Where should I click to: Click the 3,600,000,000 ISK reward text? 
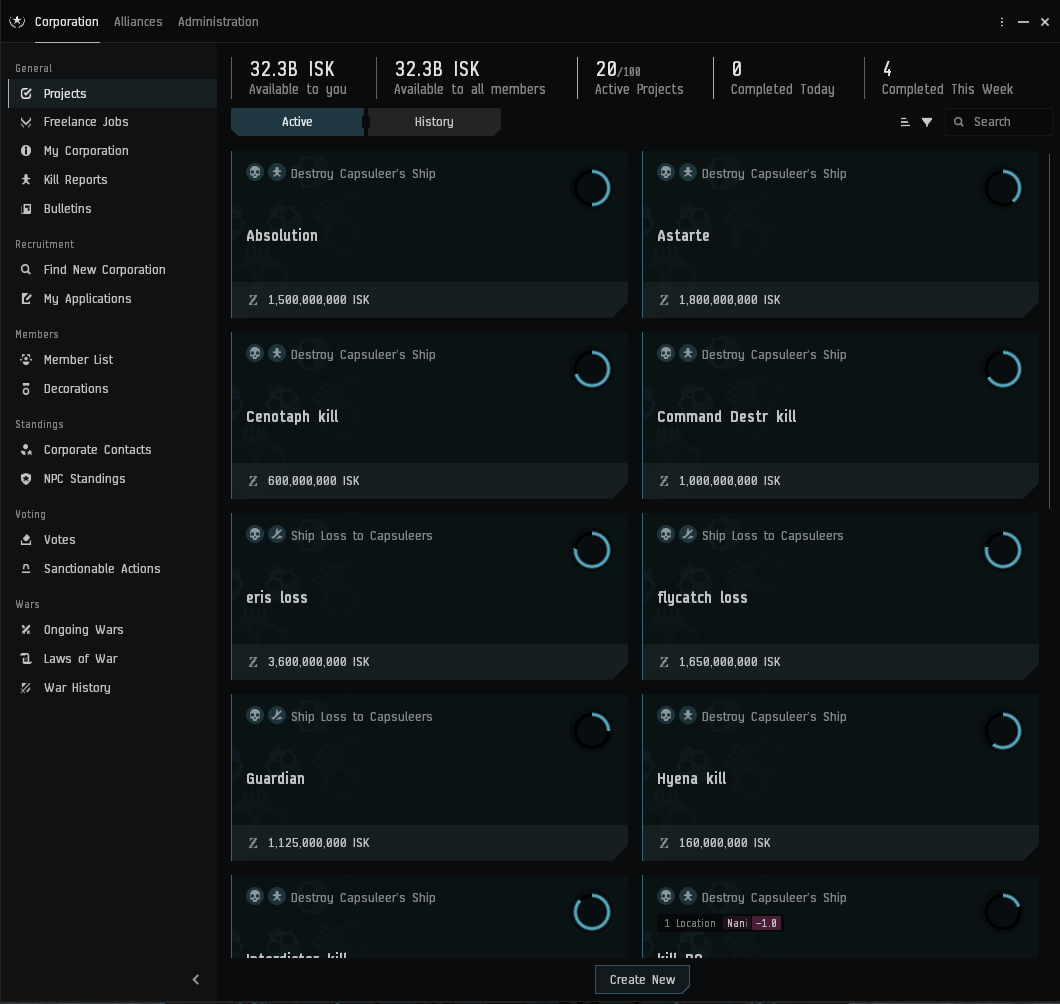318,662
